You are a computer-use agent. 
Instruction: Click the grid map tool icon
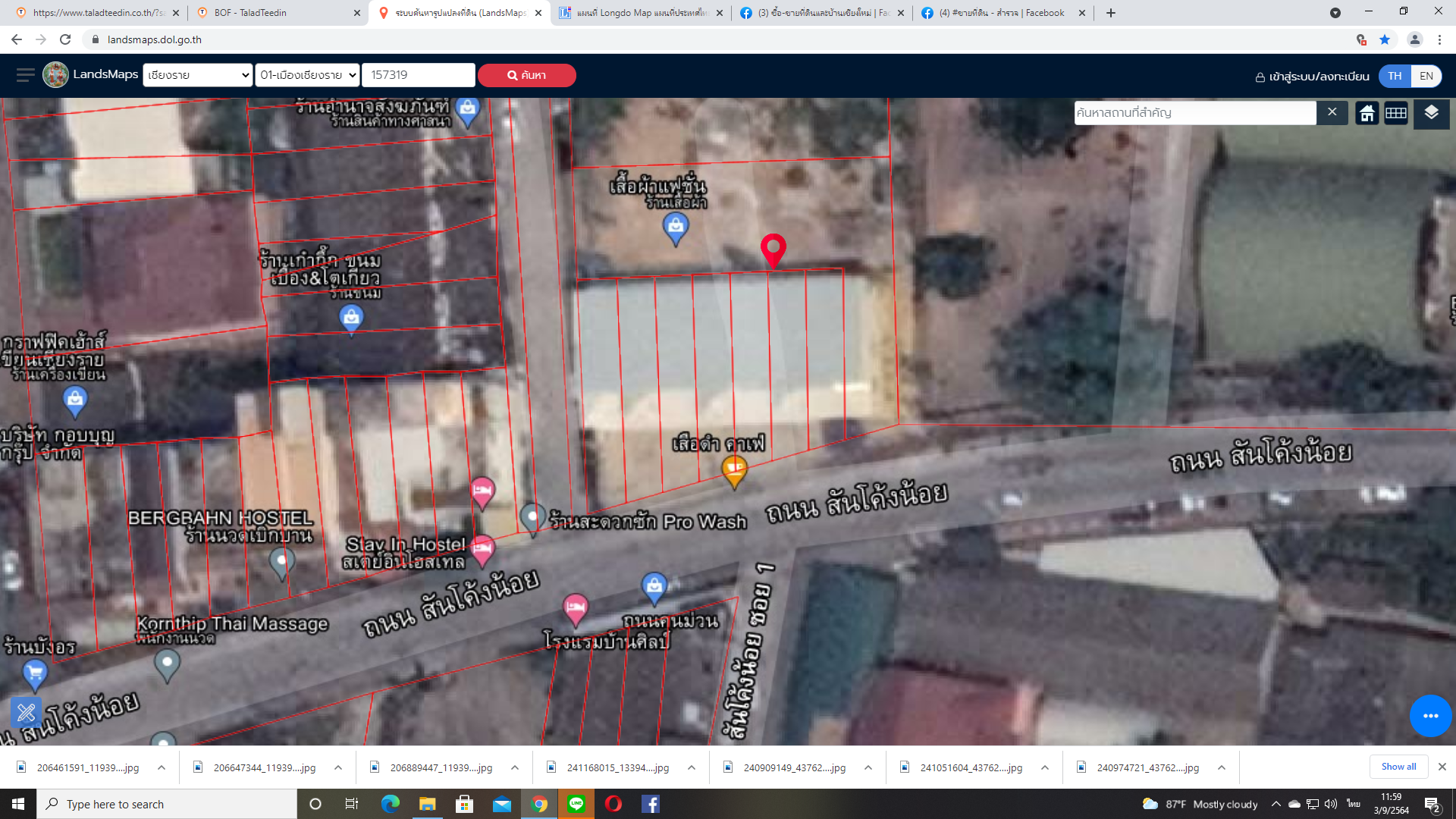1396,114
